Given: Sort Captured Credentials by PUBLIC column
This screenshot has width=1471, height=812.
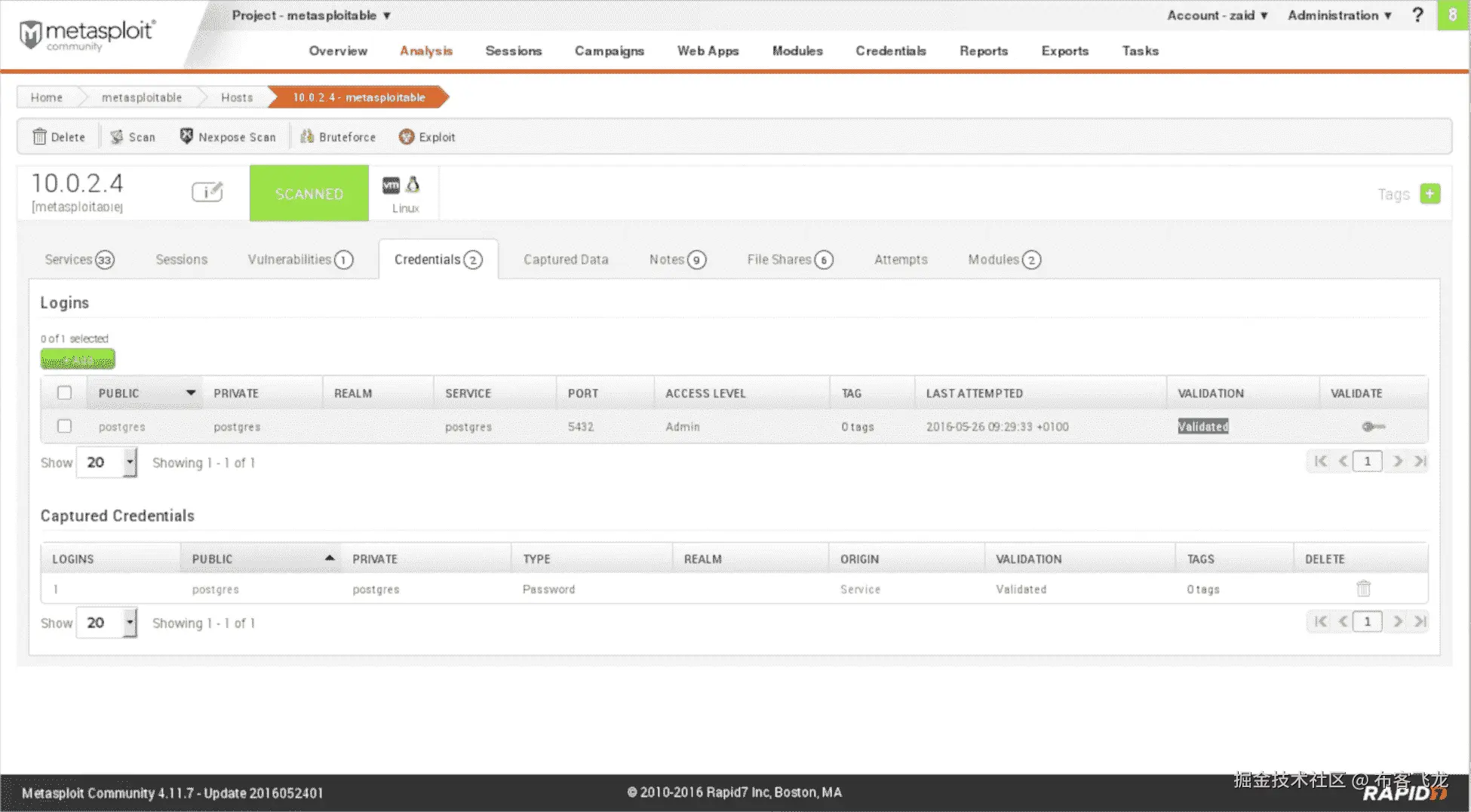Looking at the screenshot, I should coord(260,559).
